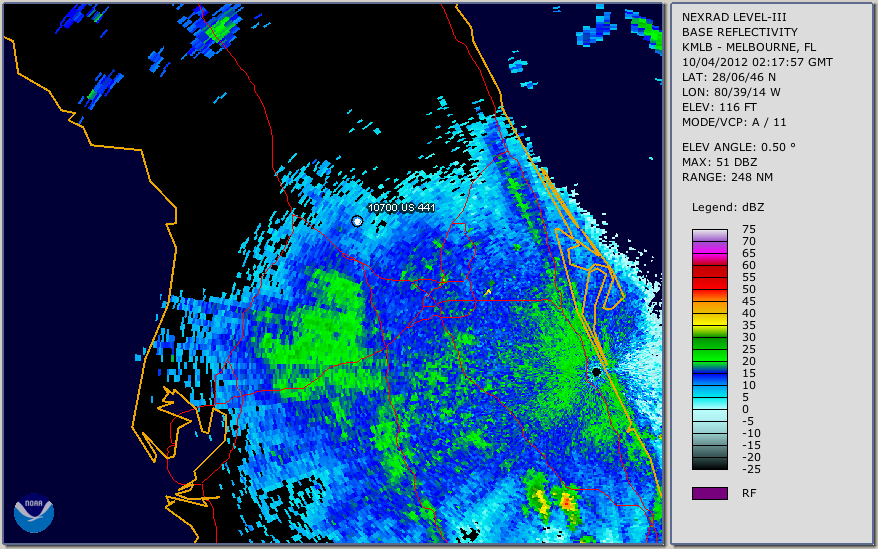Click the 'LAT: 28/06/46 N' text
878x549 pixels.
(x=728, y=77)
